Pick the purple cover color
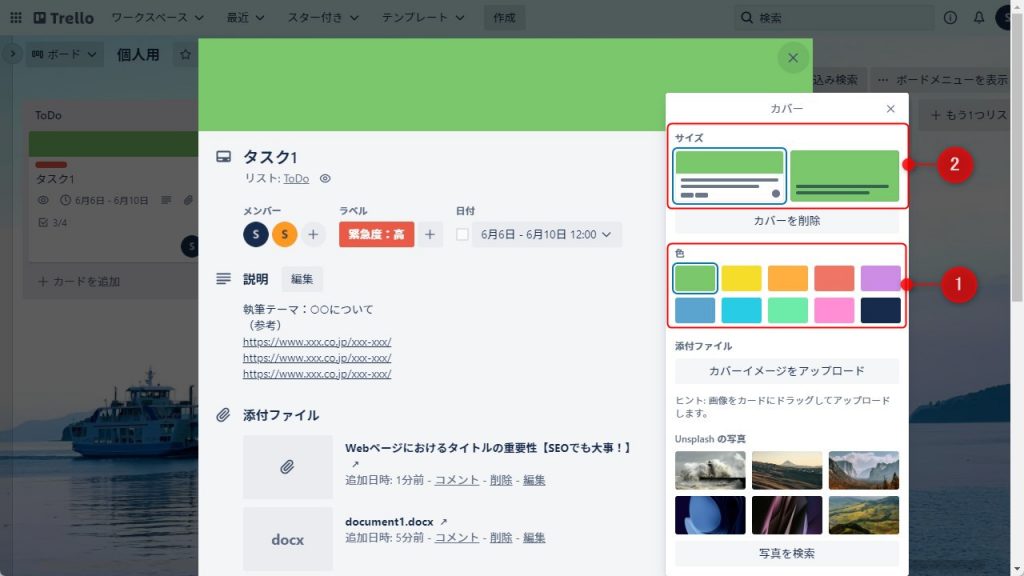Viewport: 1024px width, 576px height. (x=880, y=278)
